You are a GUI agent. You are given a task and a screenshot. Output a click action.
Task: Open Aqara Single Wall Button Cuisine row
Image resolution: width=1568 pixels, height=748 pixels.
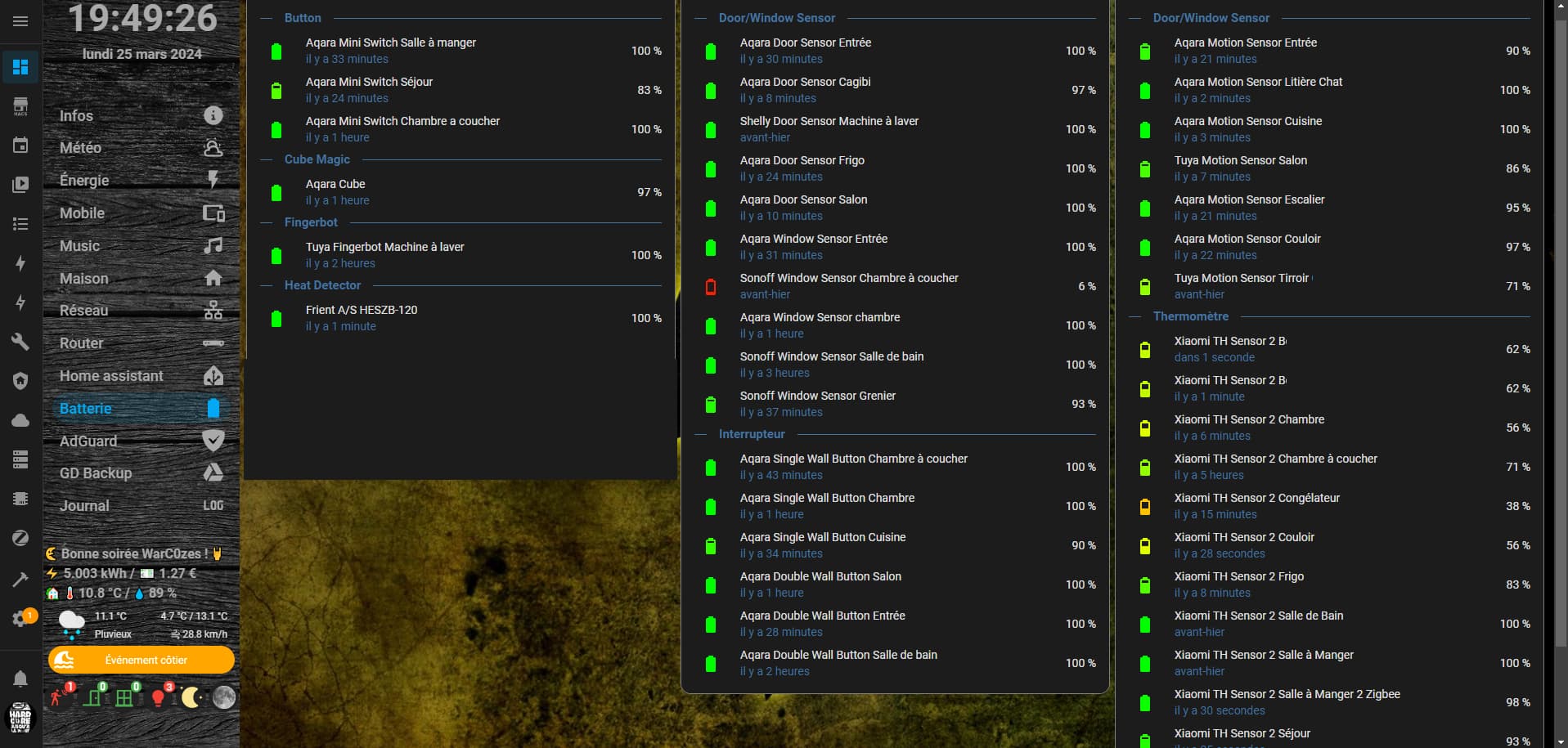pos(896,545)
